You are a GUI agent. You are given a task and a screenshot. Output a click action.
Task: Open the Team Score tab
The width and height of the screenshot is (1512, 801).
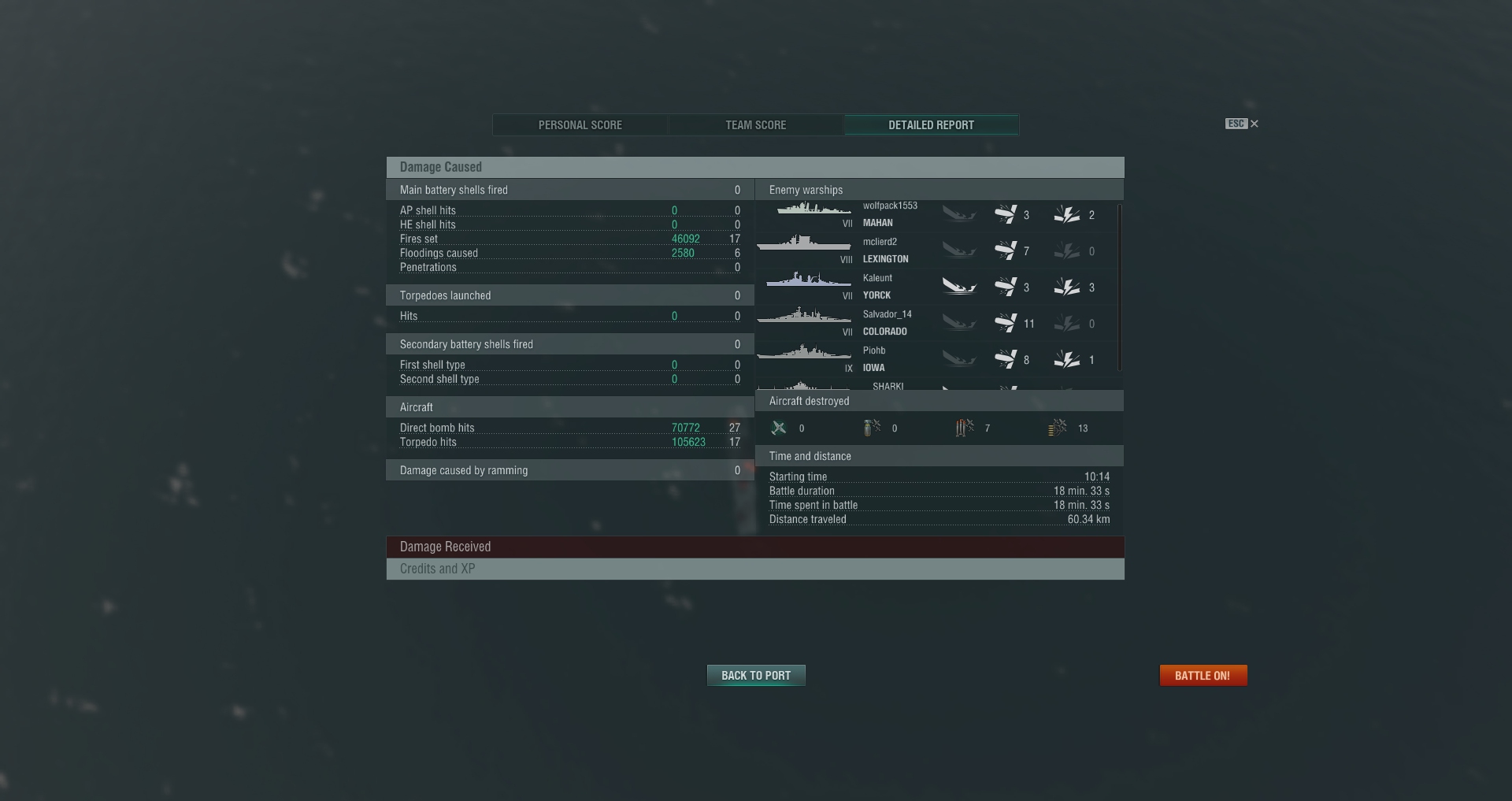(x=756, y=124)
